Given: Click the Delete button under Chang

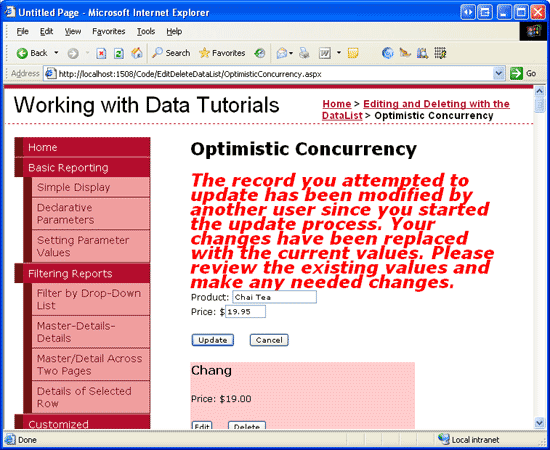Looking at the screenshot, I should coord(247,425).
